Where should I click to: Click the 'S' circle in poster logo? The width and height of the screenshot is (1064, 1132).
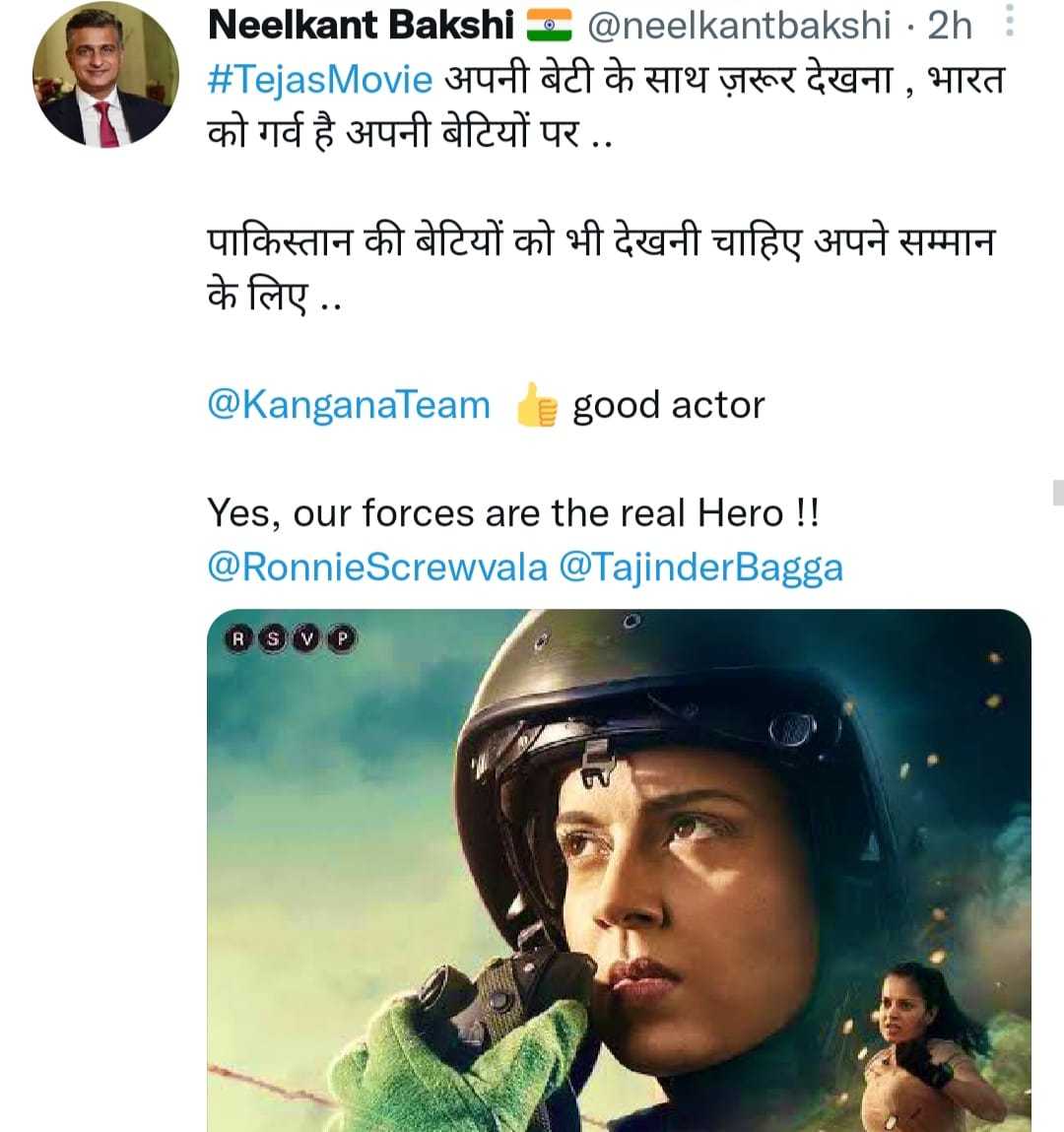click(273, 639)
